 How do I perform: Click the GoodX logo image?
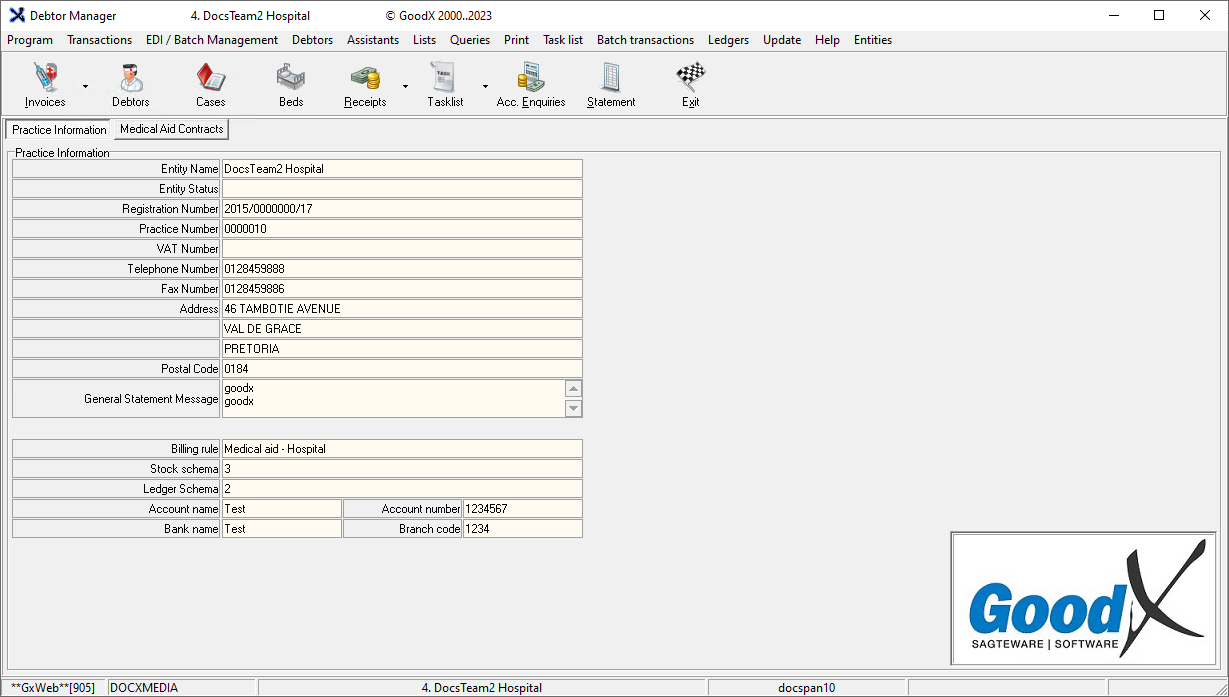(1084, 598)
